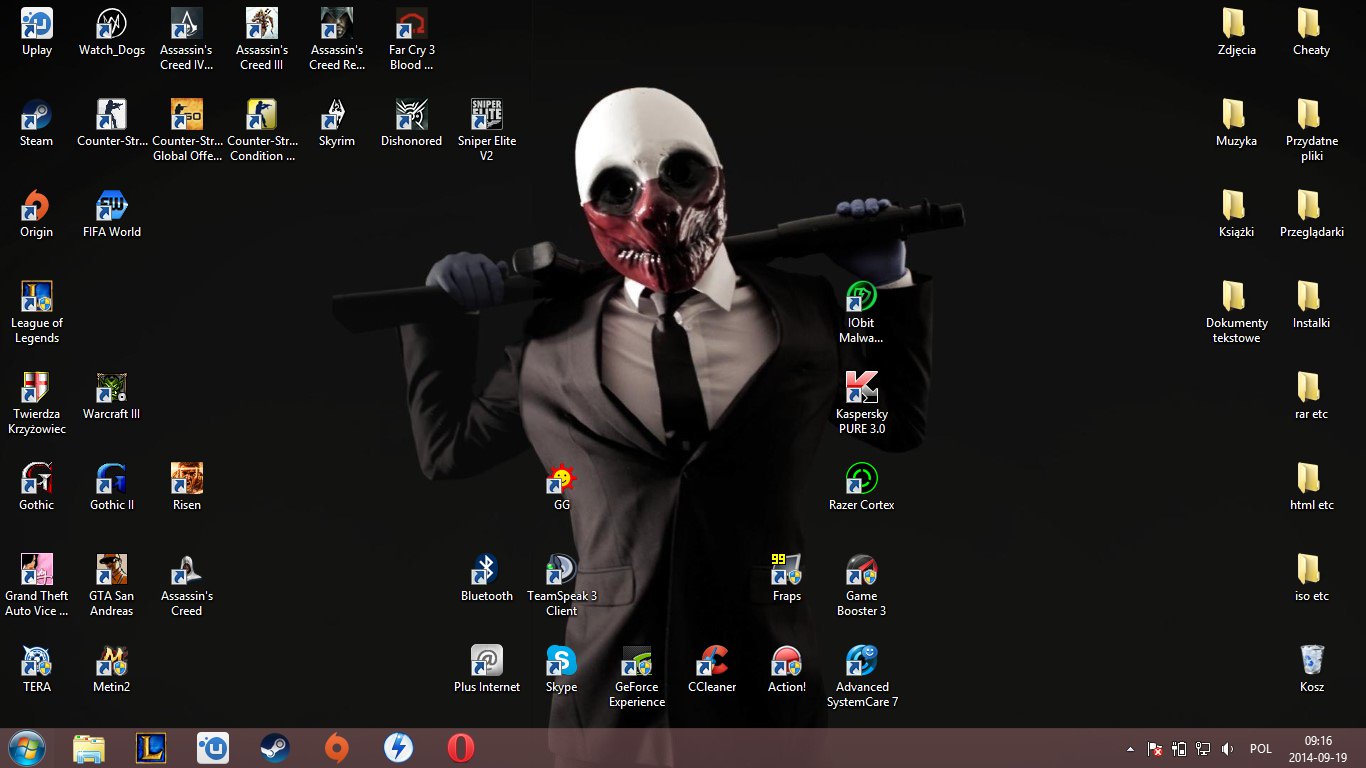1366x768 pixels.
Task: Select the Twierdza Krzyżowiec shortcut
Action: tap(37, 403)
